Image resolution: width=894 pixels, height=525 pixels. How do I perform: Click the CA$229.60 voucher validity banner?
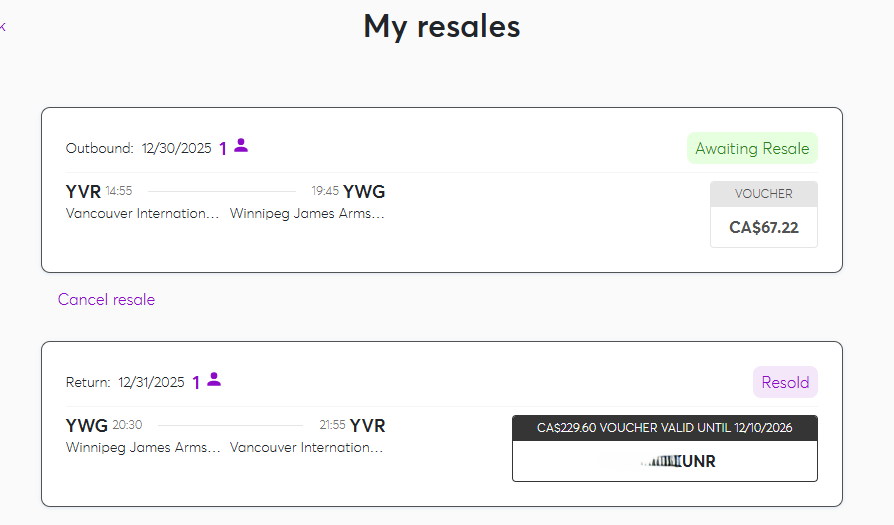(664, 427)
